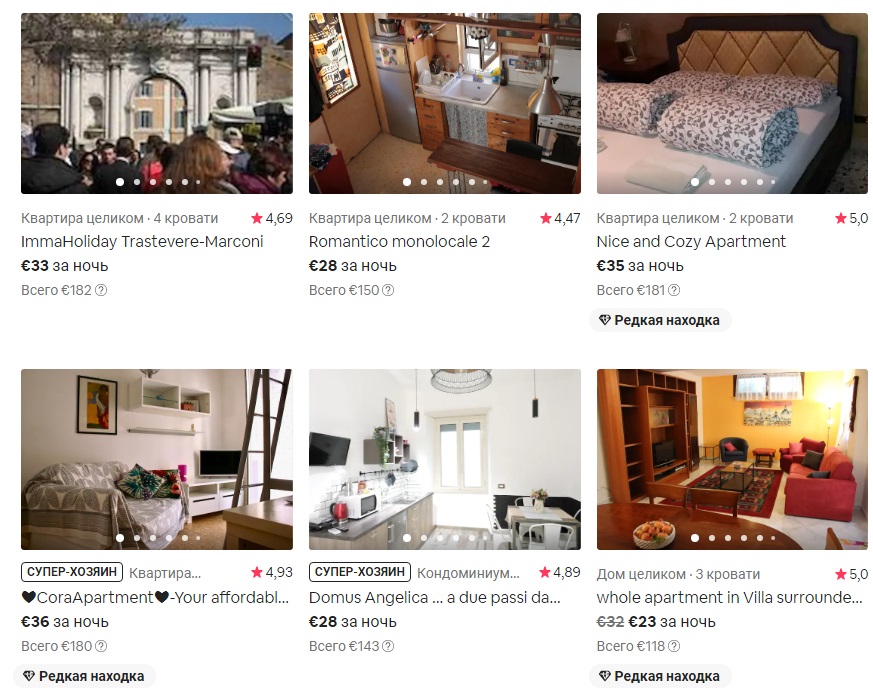This screenshot has width=873, height=698.
Task: Open the price breakdown icon next to Всего €143
Action: 388,646
